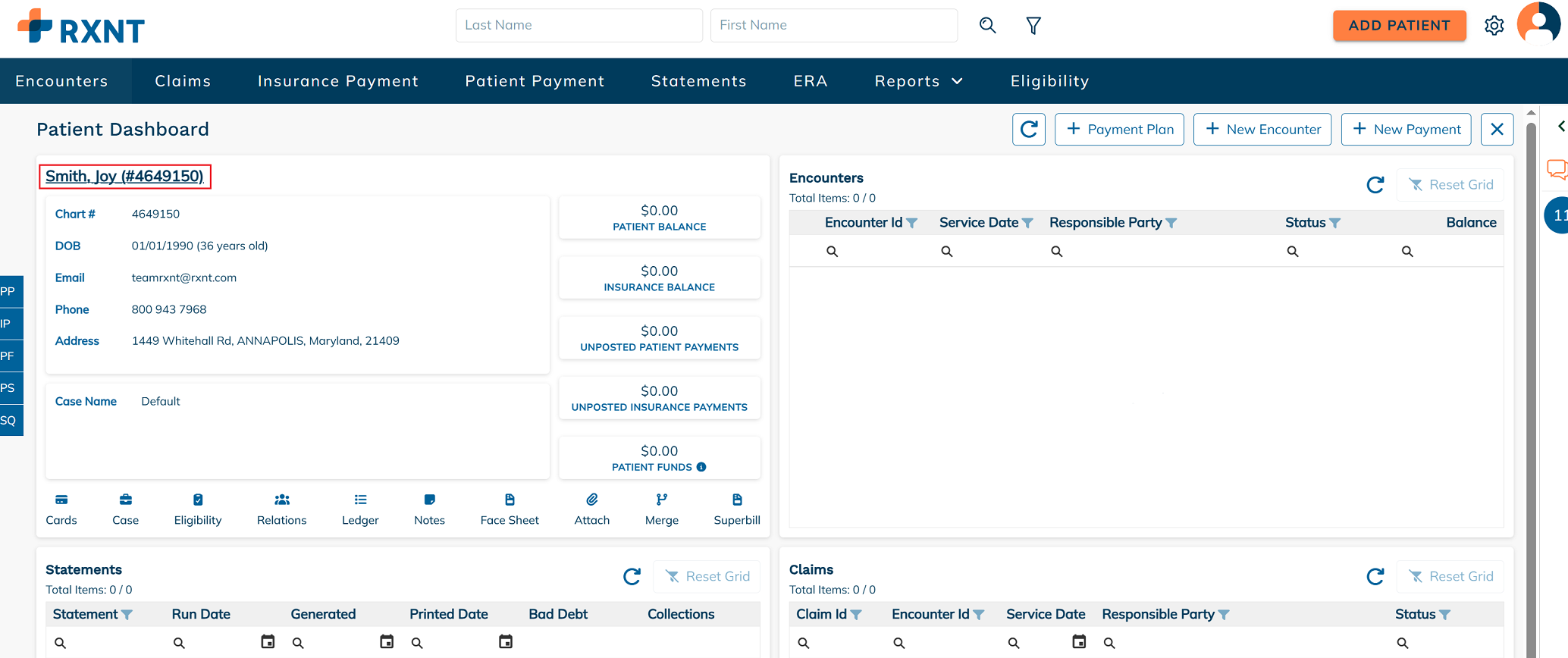View the patient Ledger
This screenshot has height=658, width=1568.
pyautogui.click(x=360, y=509)
